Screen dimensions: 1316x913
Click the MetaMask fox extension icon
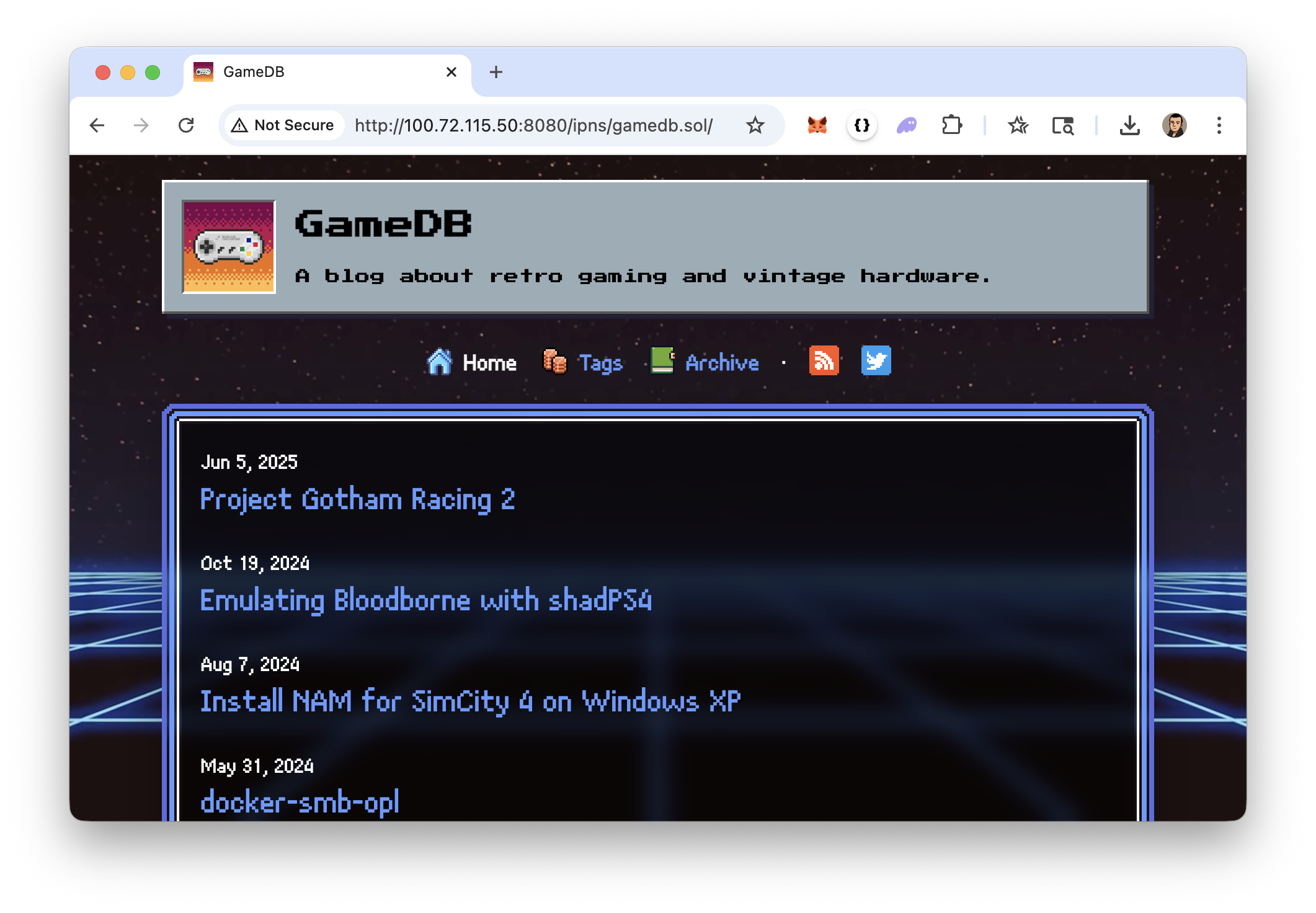[x=817, y=126]
